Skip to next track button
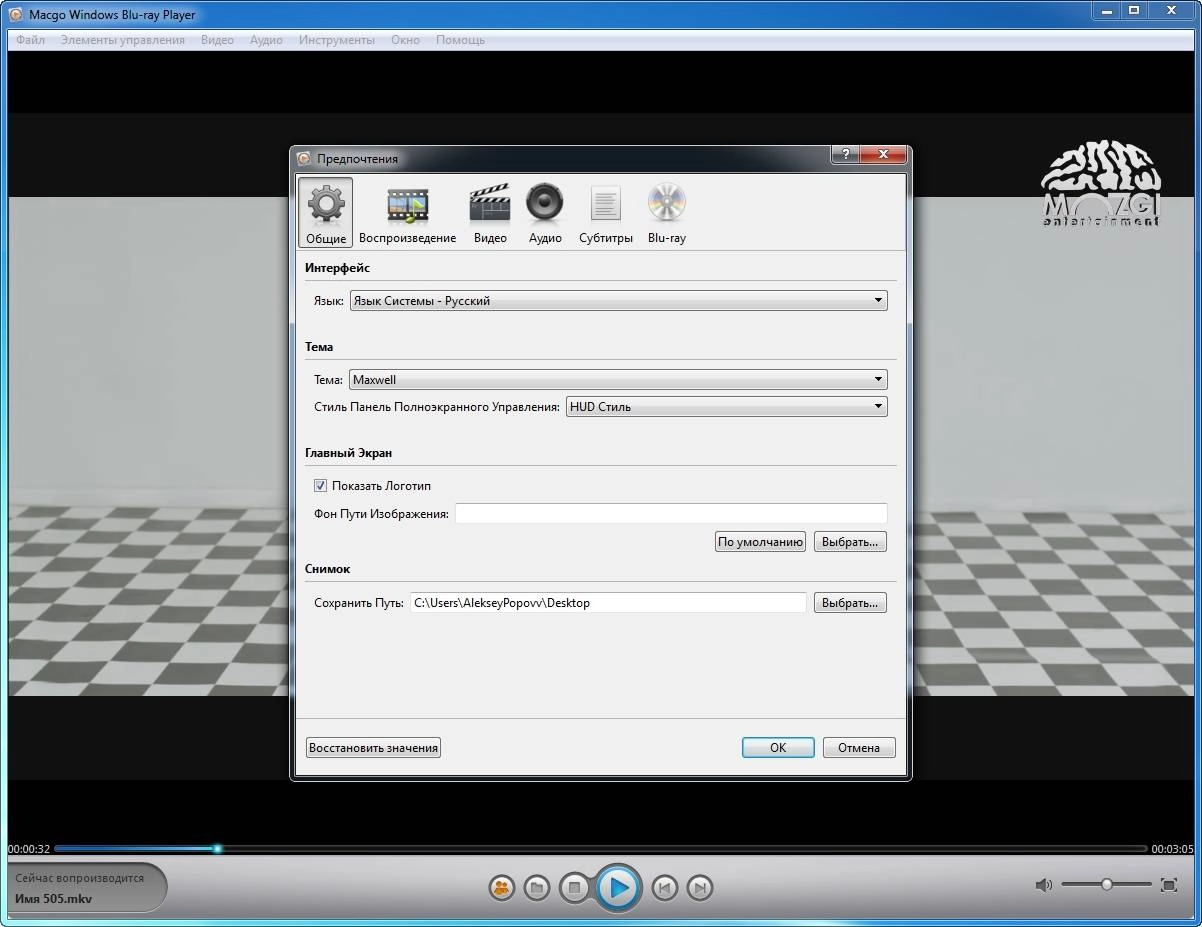The height and width of the screenshot is (927, 1202). tap(701, 888)
